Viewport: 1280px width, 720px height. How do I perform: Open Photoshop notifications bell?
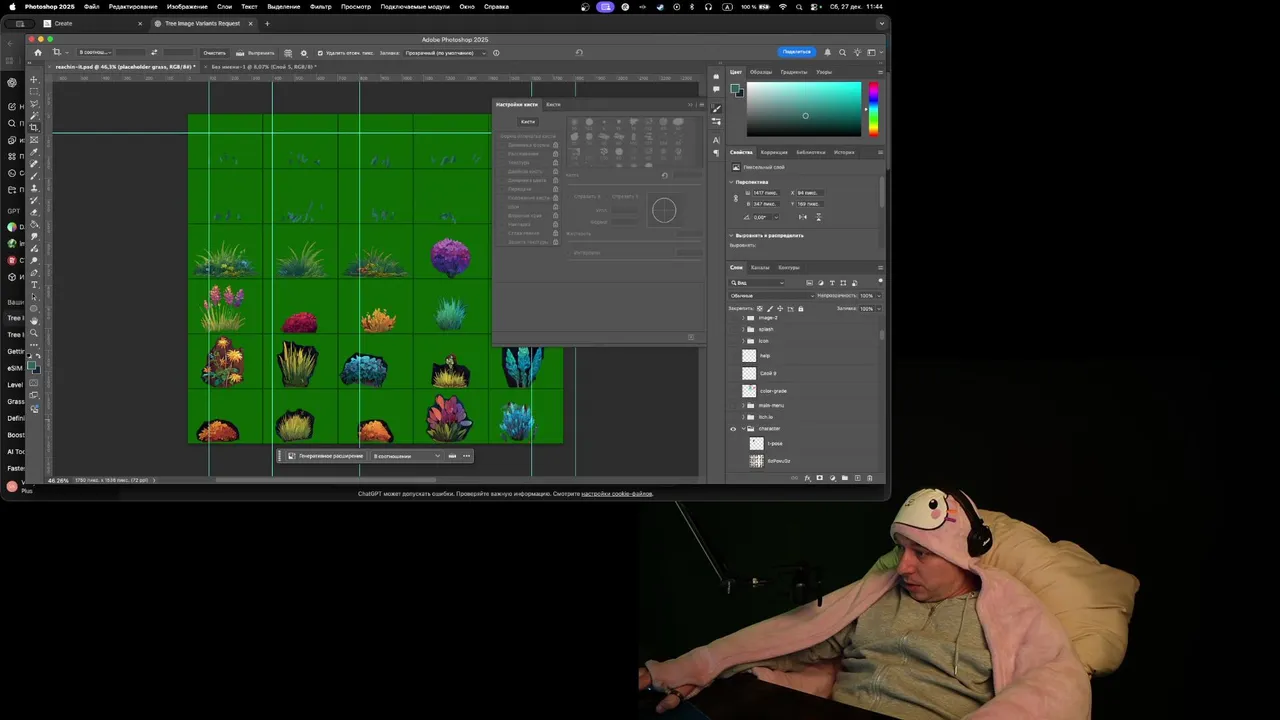click(827, 52)
